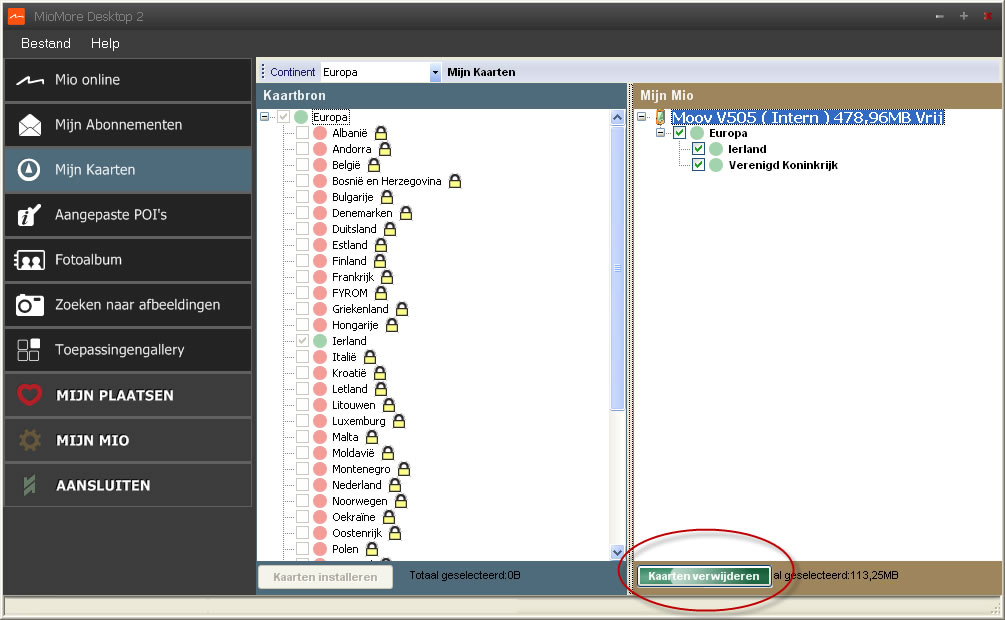Open the Mijn Abonnementen section
This screenshot has height=620, width=1005.
coord(128,125)
